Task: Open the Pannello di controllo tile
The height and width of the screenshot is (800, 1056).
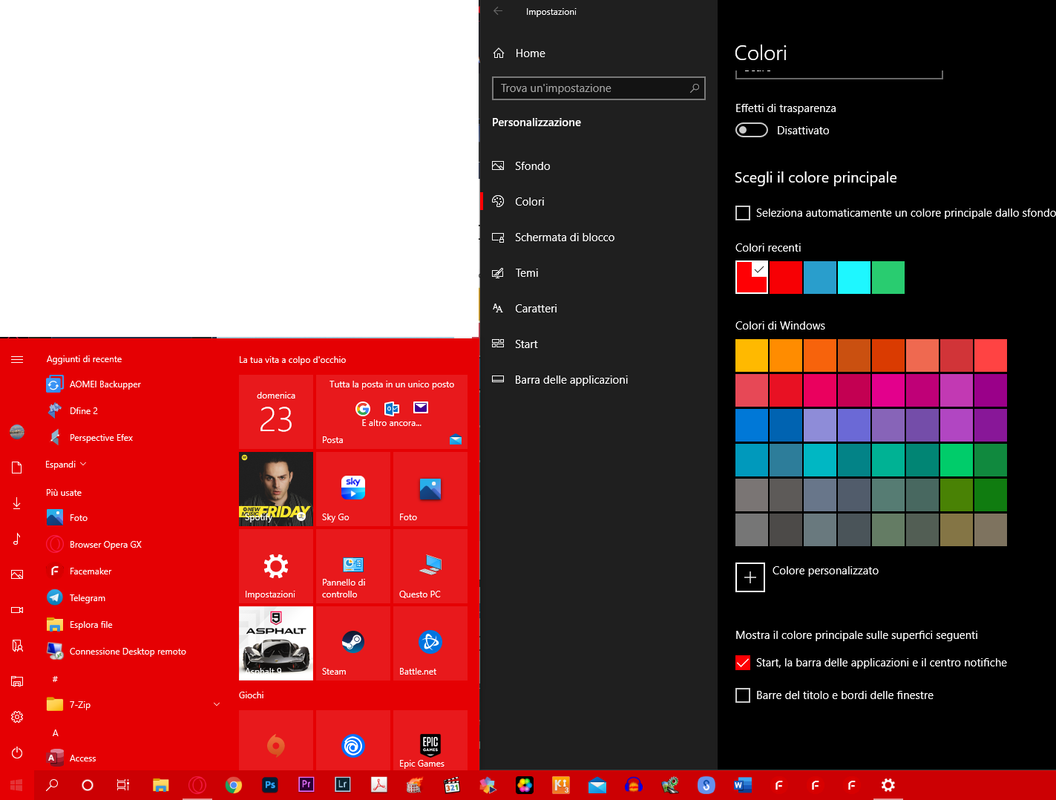Action: click(353, 566)
